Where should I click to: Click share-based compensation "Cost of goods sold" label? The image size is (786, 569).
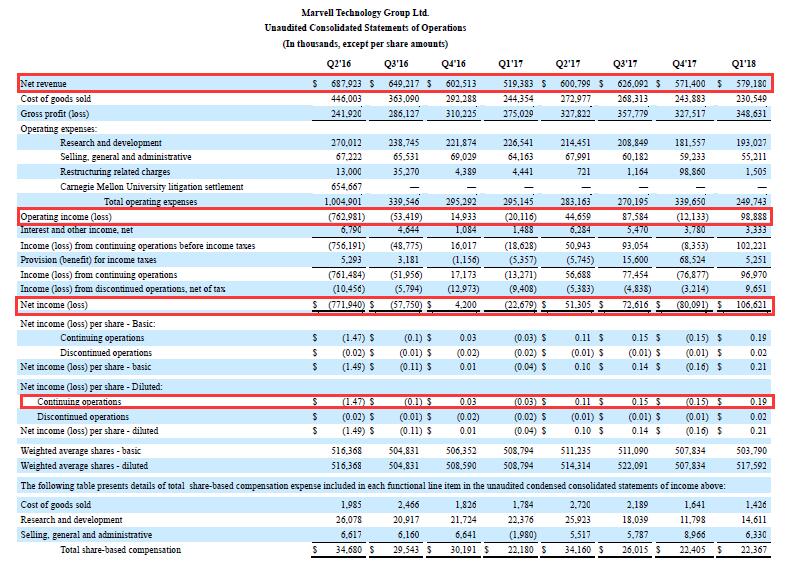click(56, 505)
